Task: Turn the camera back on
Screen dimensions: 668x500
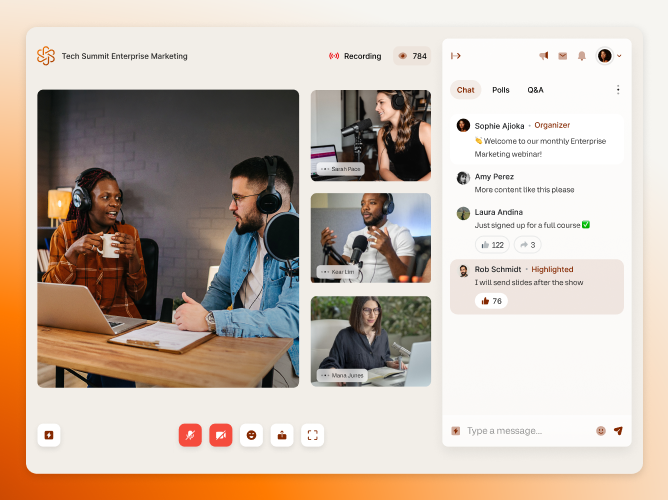Action: [x=221, y=435]
